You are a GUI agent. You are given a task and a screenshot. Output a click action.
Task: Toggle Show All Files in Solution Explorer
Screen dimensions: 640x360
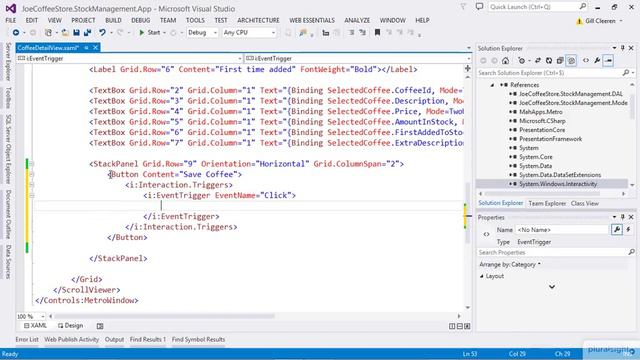[571, 61]
